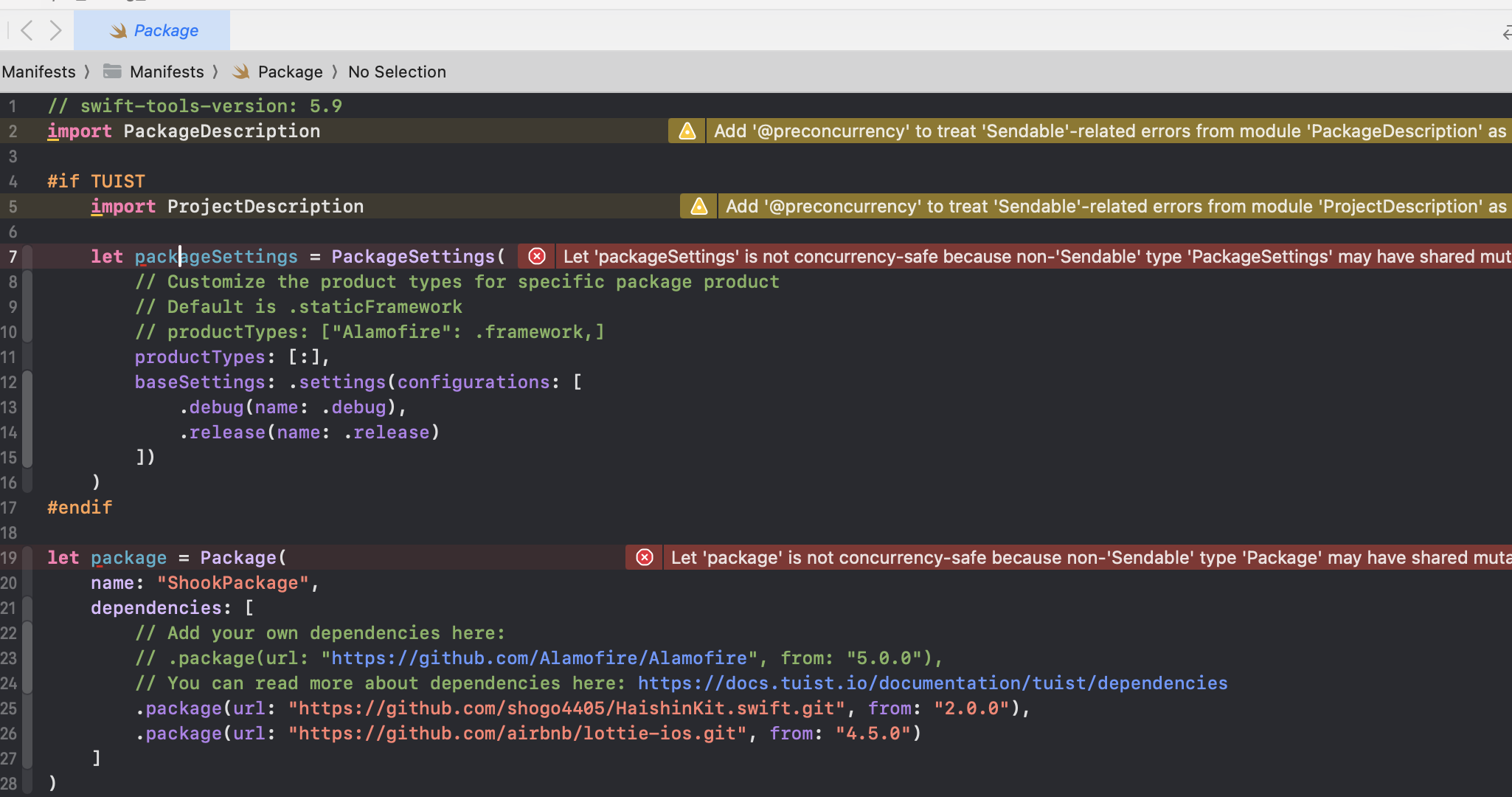Image resolution: width=1512 pixels, height=797 pixels.
Task: Open the leftmost Manifests breadcrumb
Action: [38, 72]
